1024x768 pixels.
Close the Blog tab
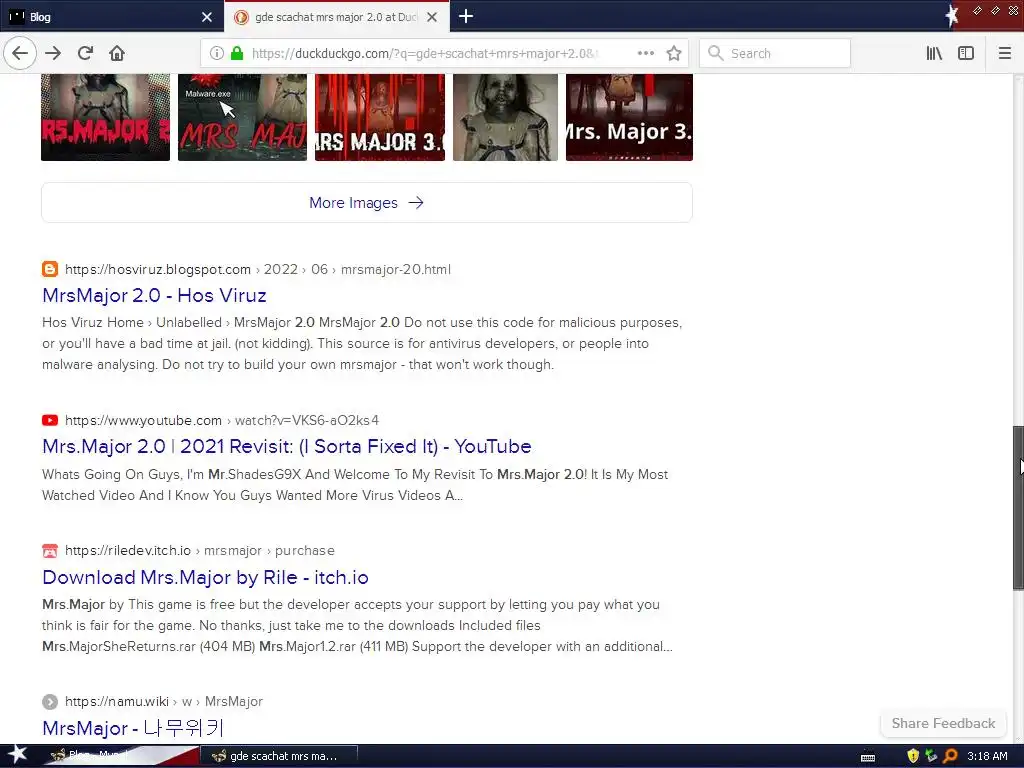[x=206, y=17]
